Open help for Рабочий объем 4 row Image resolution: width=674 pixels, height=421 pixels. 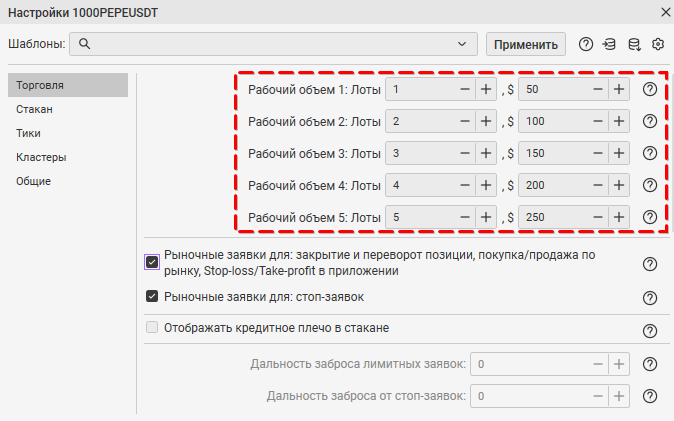pos(650,186)
